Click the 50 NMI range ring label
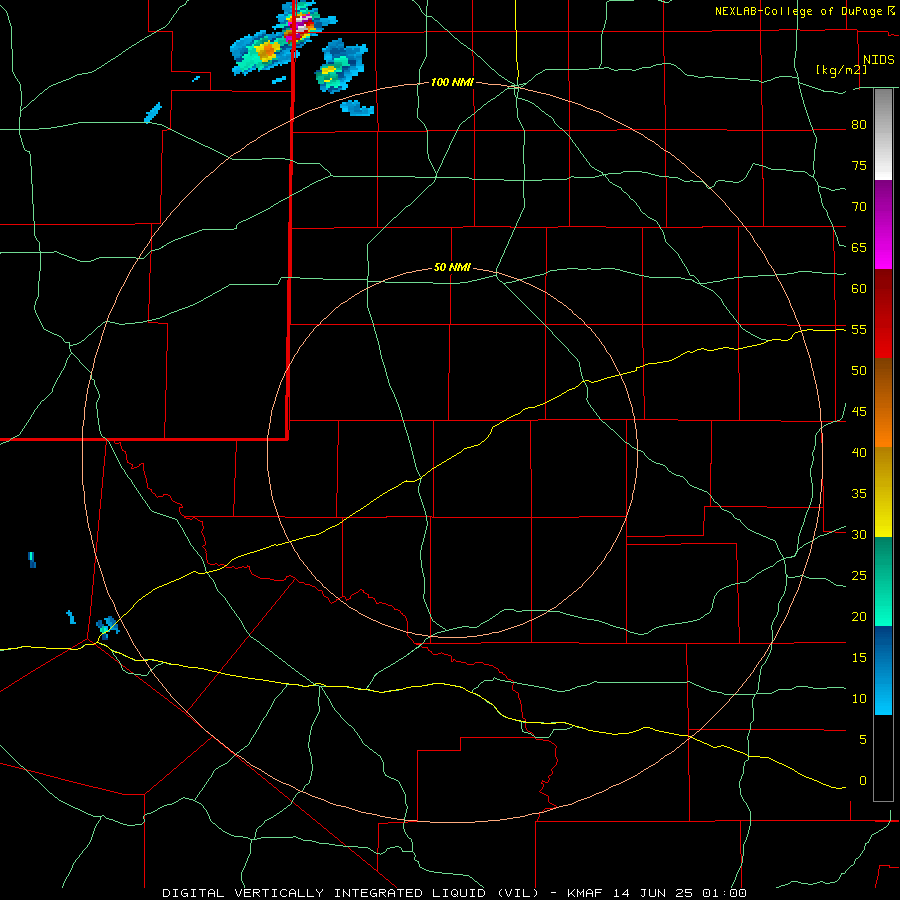Viewport: 900px width, 900px height. pos(452,267)
